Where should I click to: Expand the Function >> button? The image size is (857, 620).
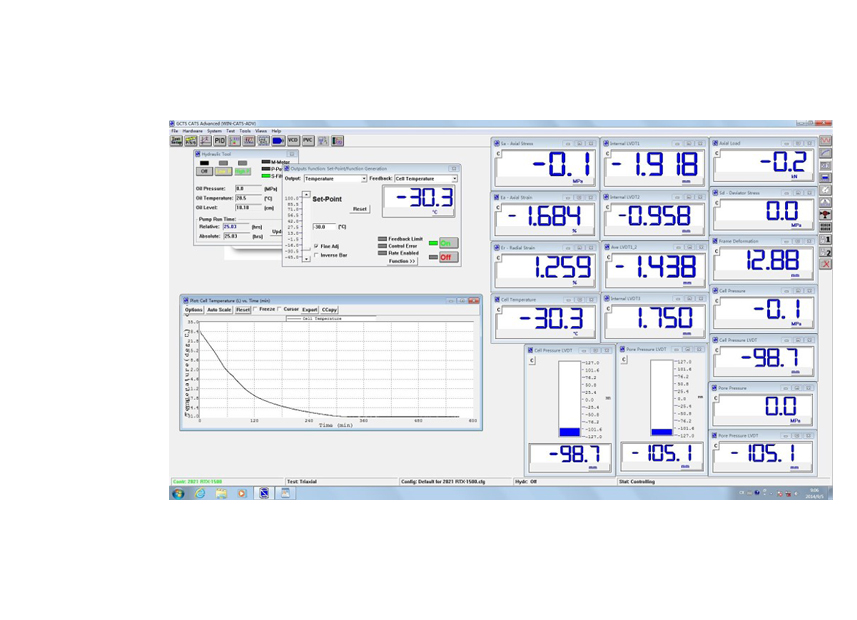click(402, 261)
